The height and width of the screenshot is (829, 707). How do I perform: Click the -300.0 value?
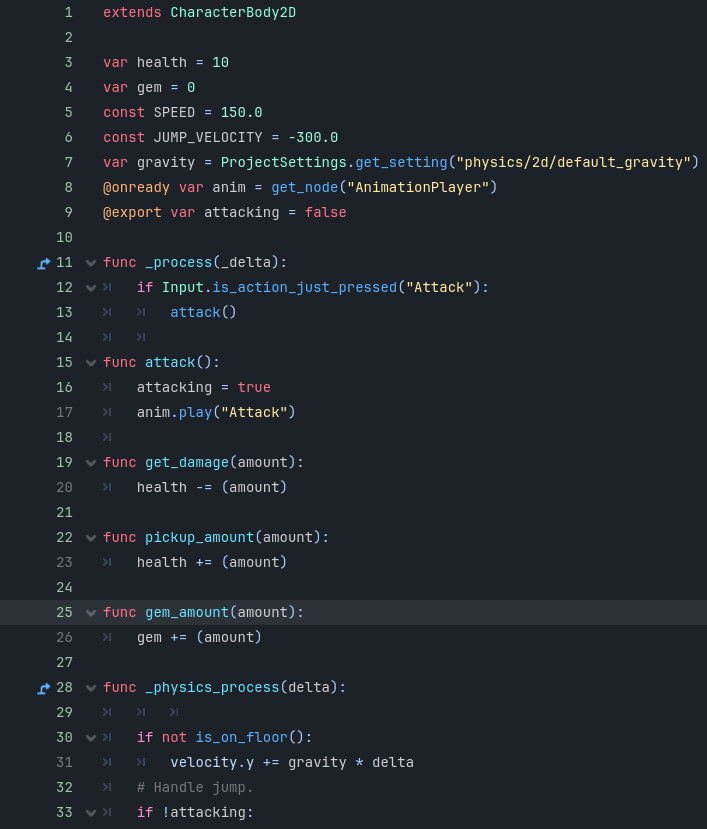coord(313,137)
